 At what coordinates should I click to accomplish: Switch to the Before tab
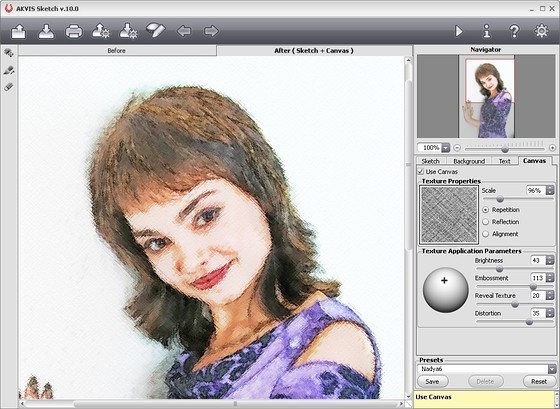(x=116, y=51)
